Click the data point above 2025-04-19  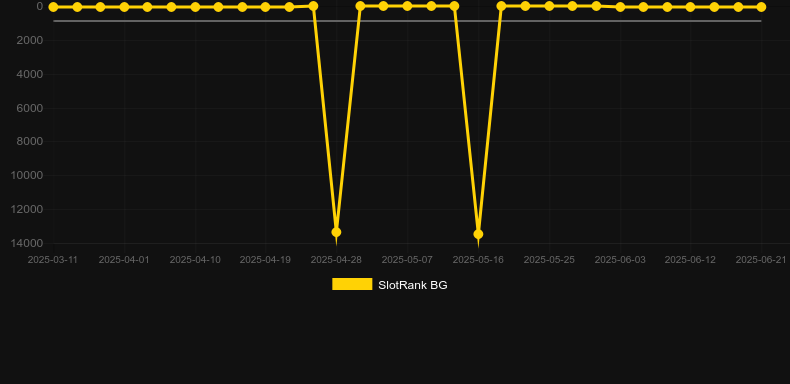[x=266, y=7]
